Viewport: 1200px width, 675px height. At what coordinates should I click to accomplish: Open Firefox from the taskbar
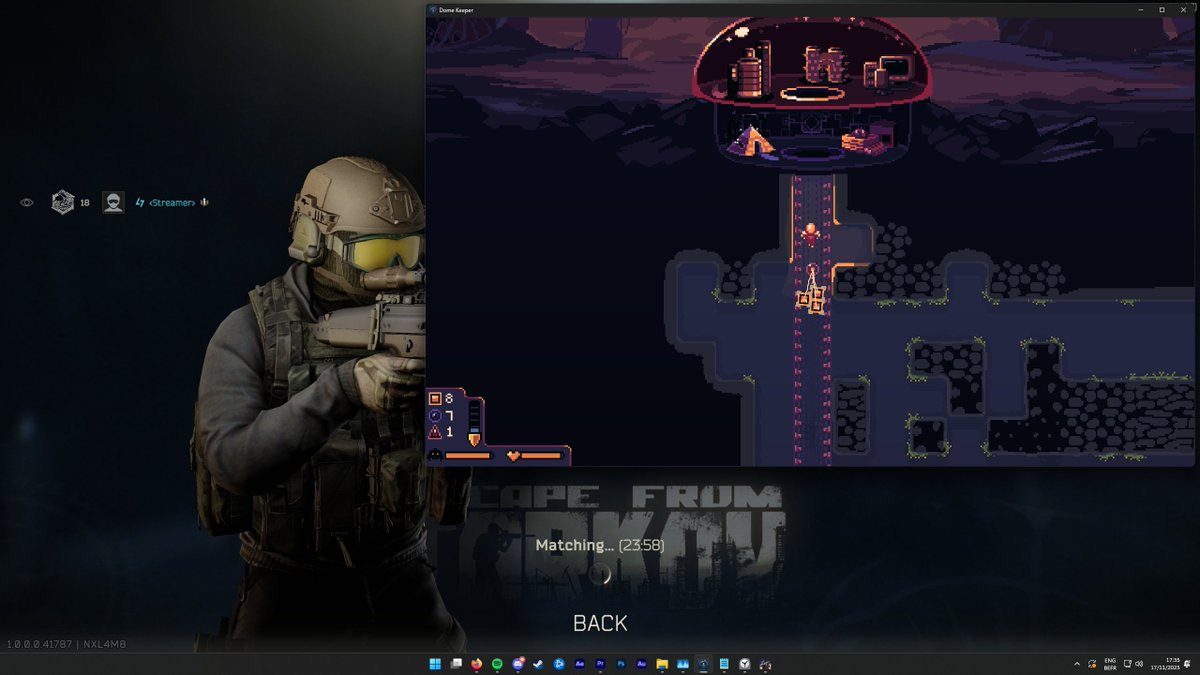(x=476, y=664)
